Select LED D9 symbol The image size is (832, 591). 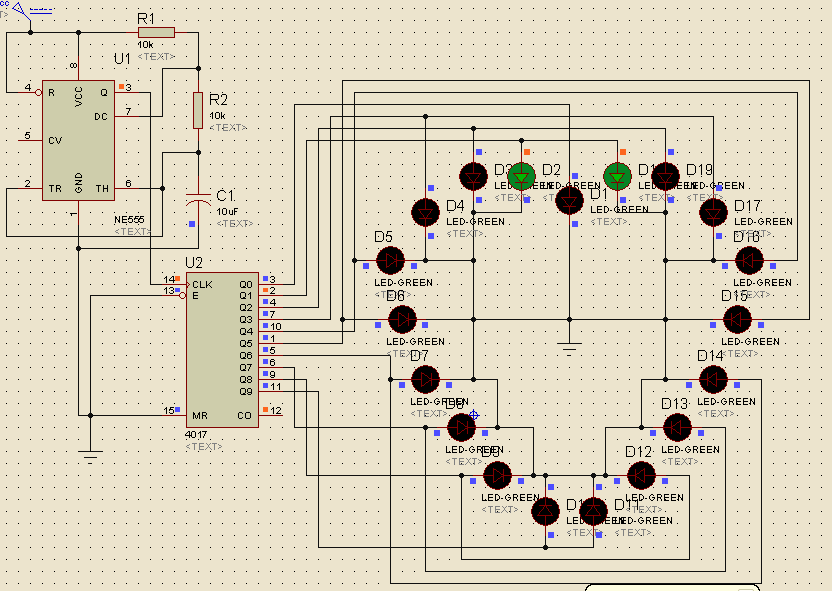[498, 475]
